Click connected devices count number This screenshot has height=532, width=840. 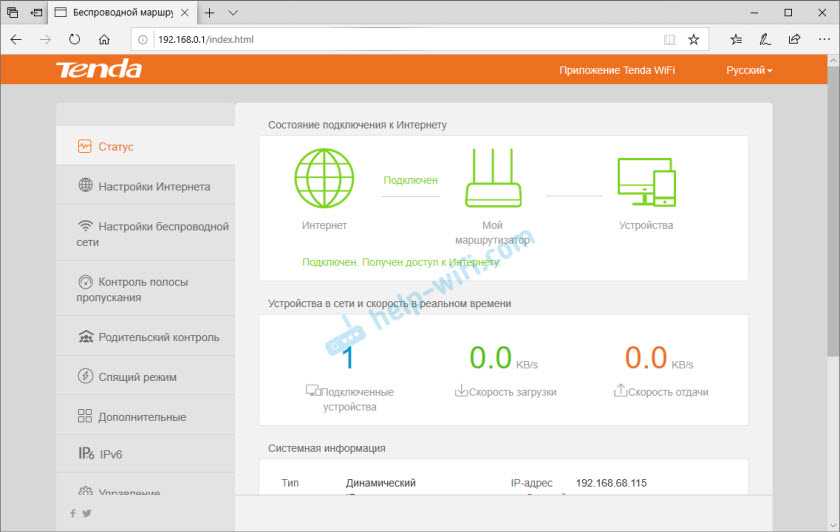(x=348, y=358)
